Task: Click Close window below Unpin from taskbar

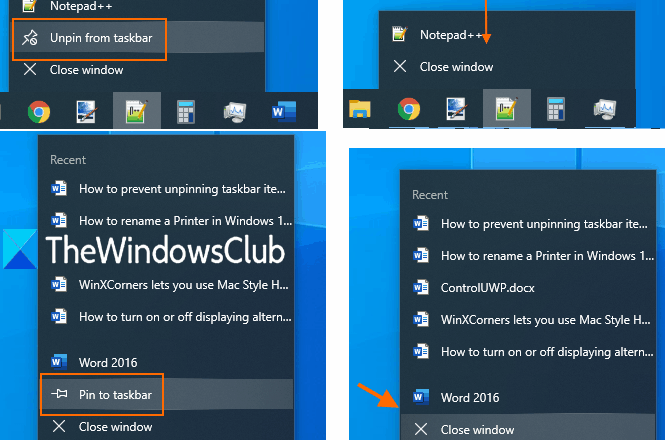Action: point(137,70)
